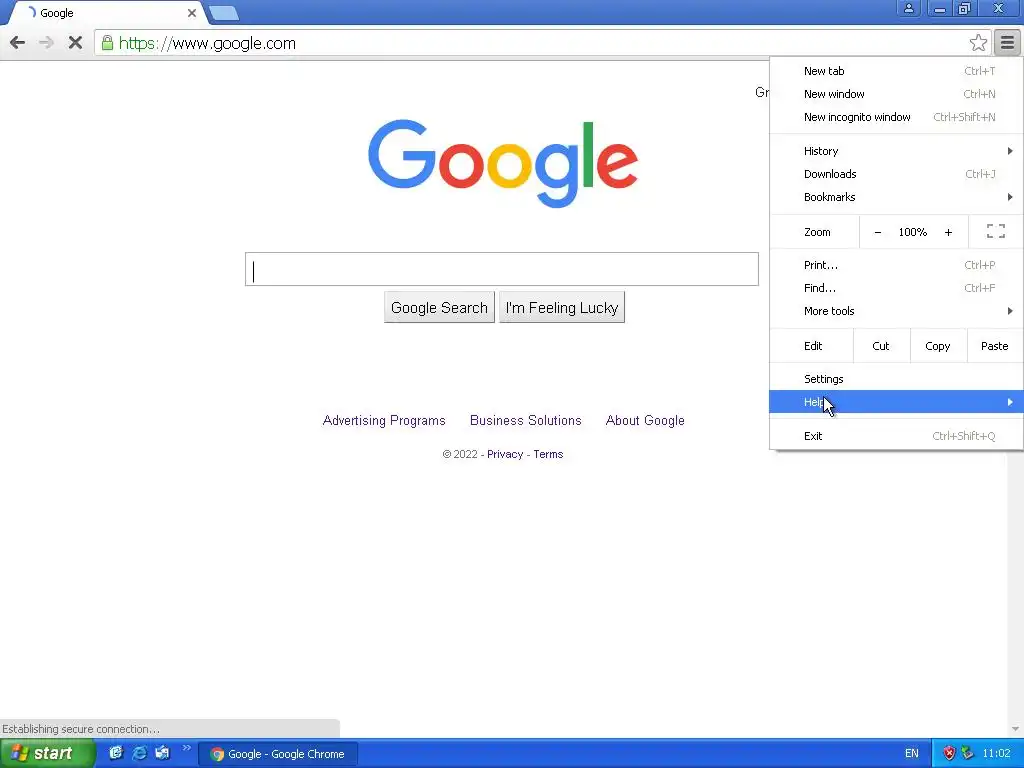The width and height of the screenshot is (1024, 768).
Task: Click the EN language indicator
Action: click(x=912, y=754)
